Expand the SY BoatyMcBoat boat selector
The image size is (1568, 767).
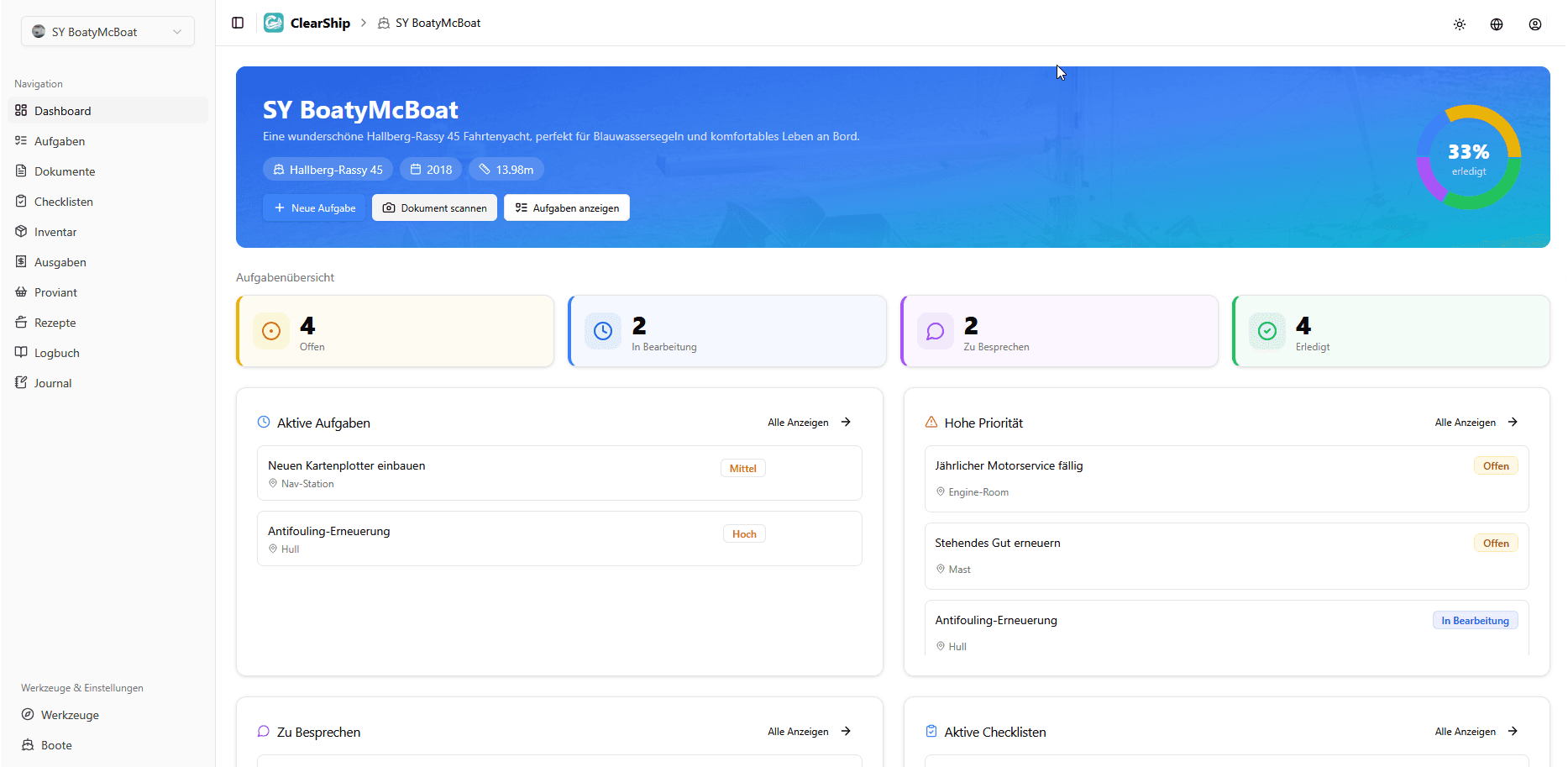point(108,32)
